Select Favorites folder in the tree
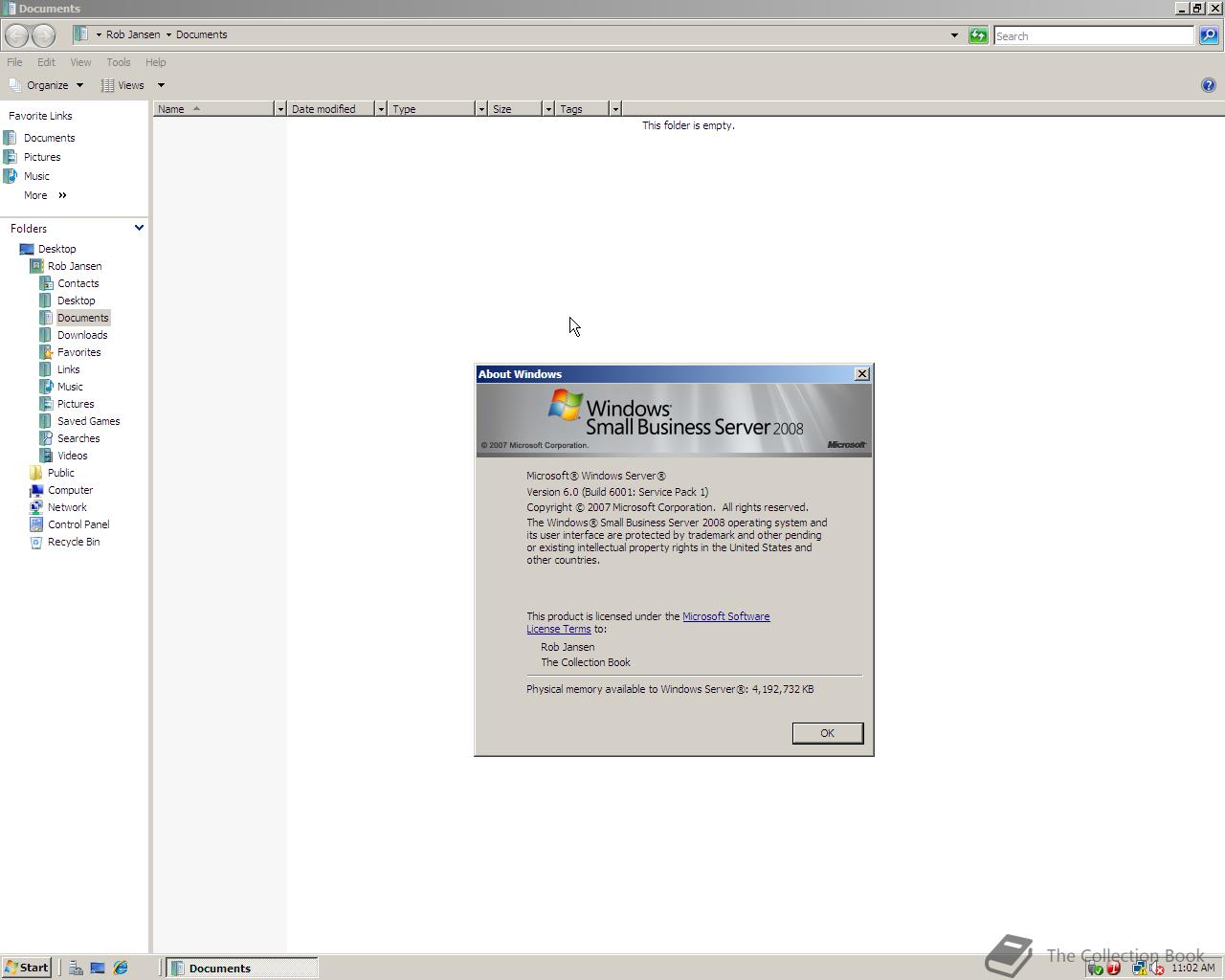The height and width of the screenshot is (980, 1225). [x=78, y=352]
